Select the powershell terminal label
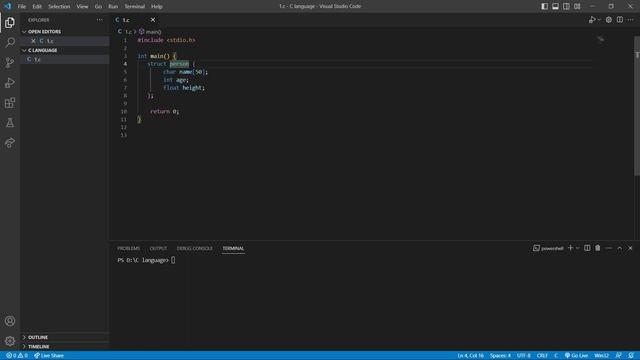This screenshot has height=360, width=640. tap(548, 248)
